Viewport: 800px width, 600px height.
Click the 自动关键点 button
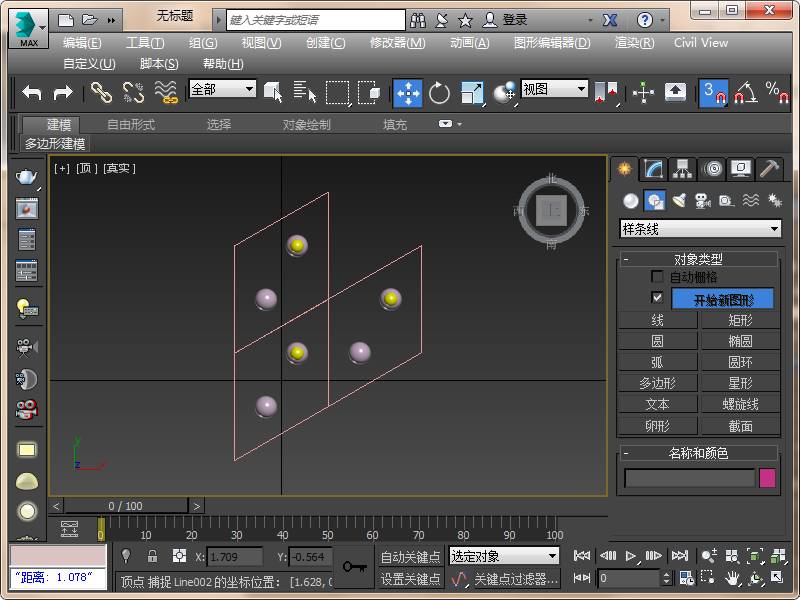tap(410, 556)
